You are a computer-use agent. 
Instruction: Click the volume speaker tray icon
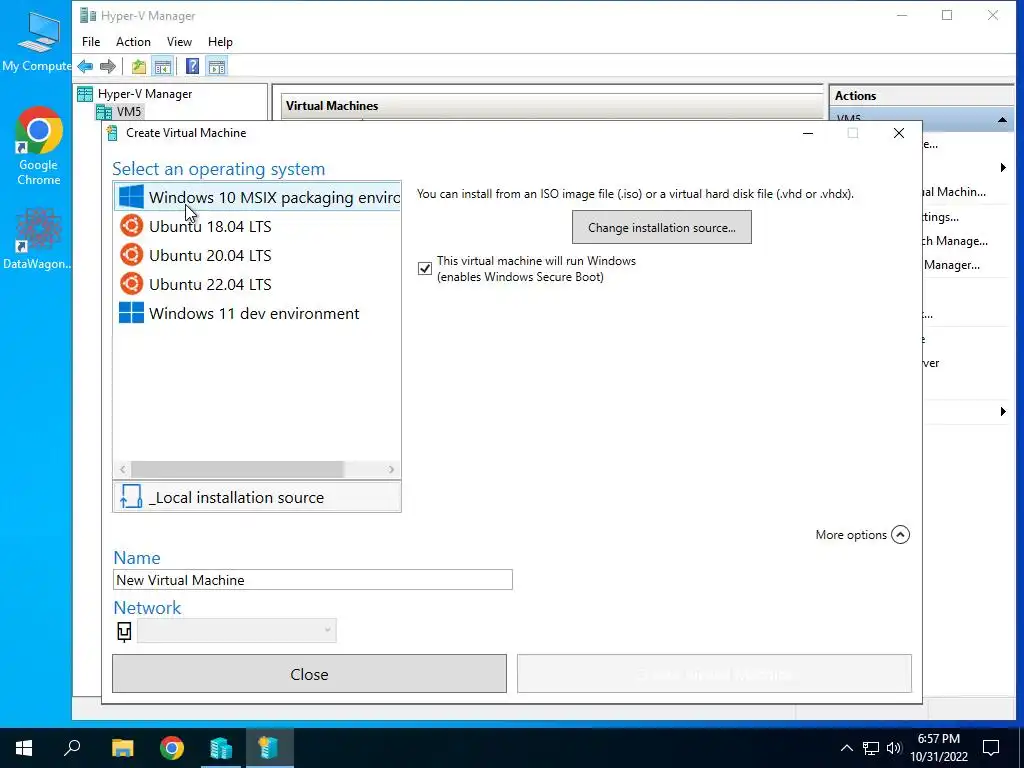pyautogui.click(x=894, y=748)
